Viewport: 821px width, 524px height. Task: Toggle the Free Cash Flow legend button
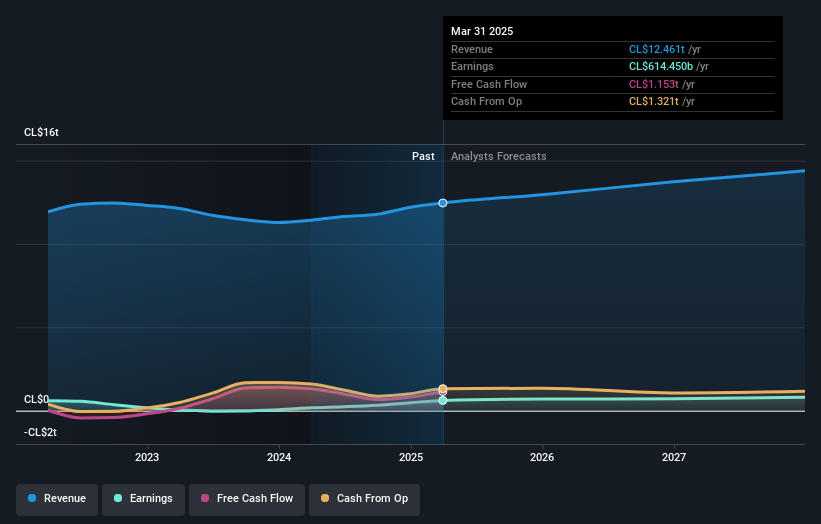click(247, 499)
